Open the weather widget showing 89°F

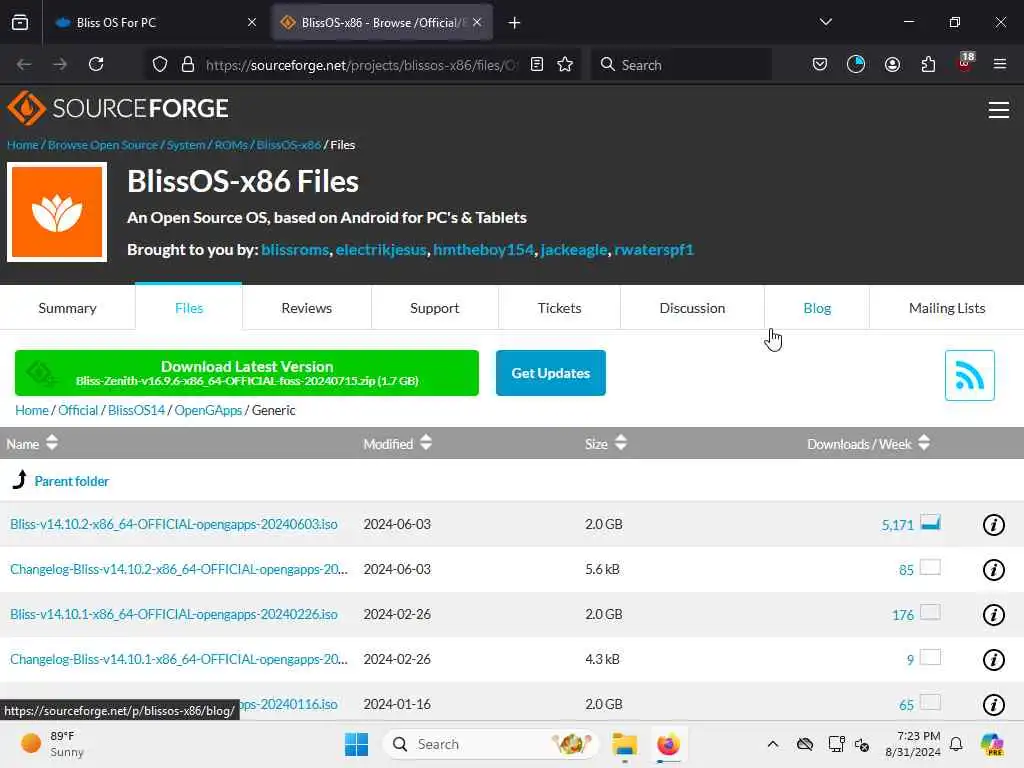click(52, 744)
